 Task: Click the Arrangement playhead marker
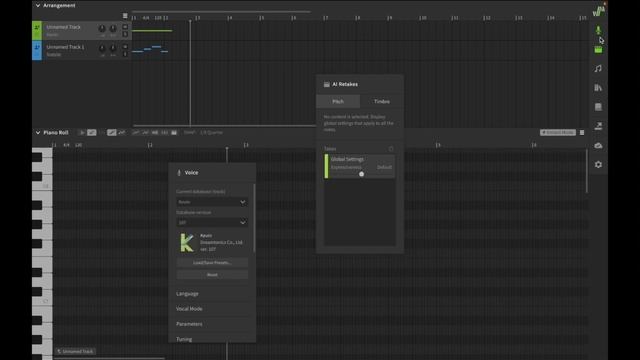pyautogui.click(x=190, y=20)
